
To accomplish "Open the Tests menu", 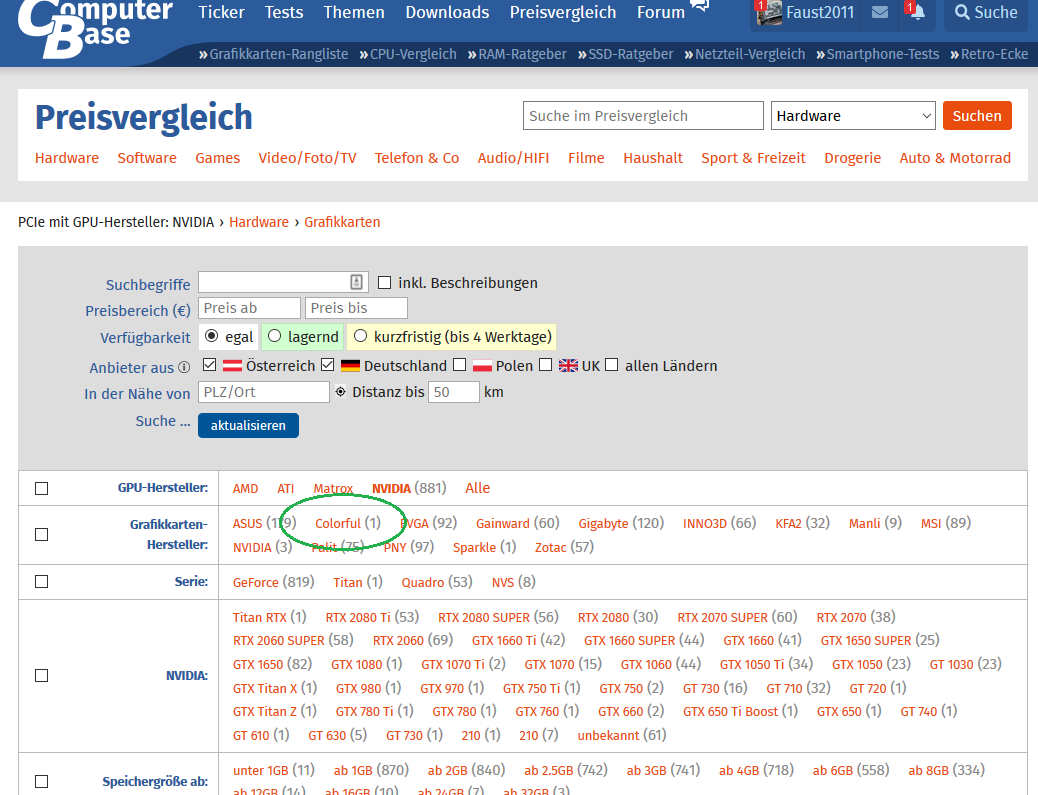I will point(284,12).
